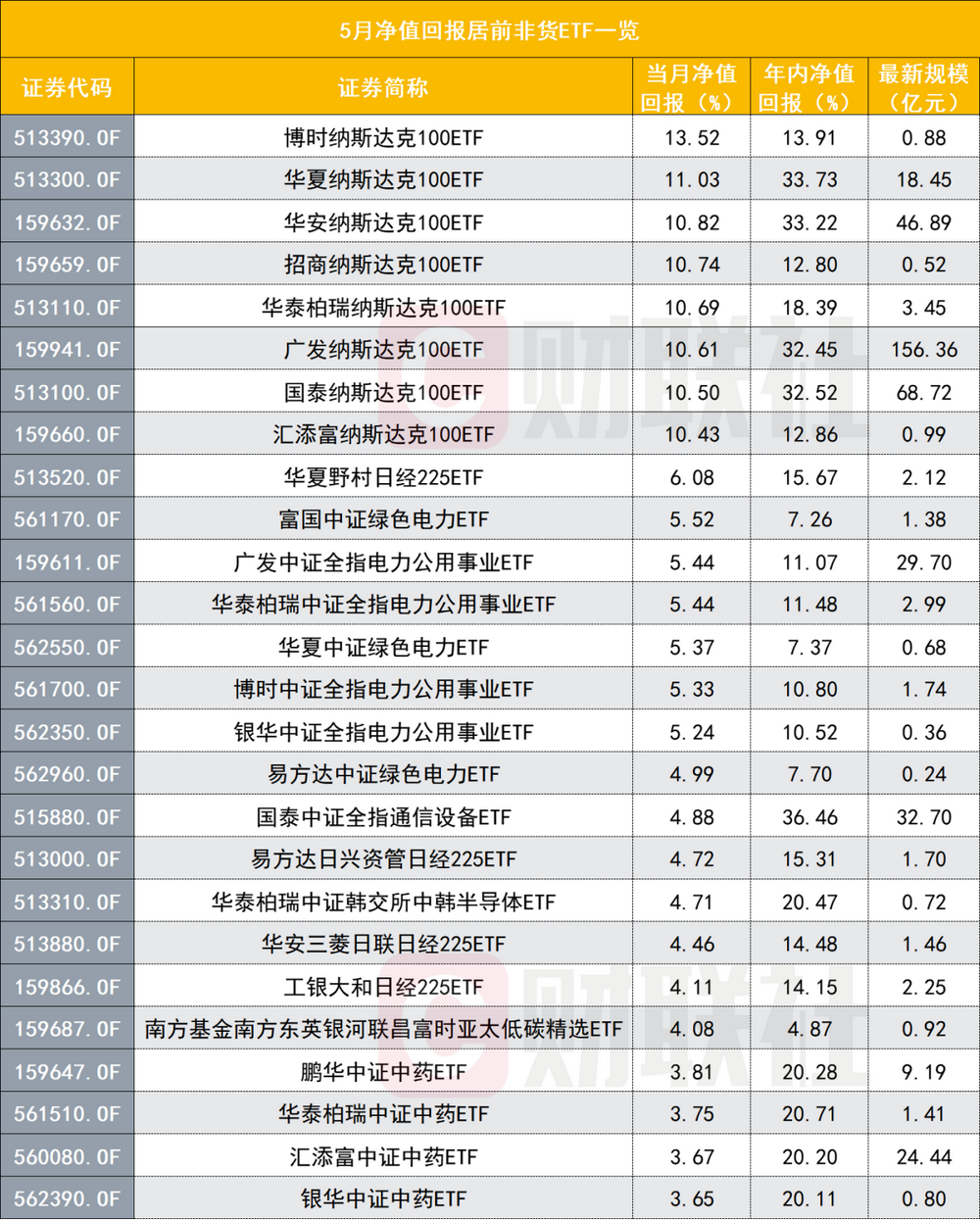Click the fund size value 9.19
Image resolution: width=980 pixels, height=1220 pixels.
923,1072
